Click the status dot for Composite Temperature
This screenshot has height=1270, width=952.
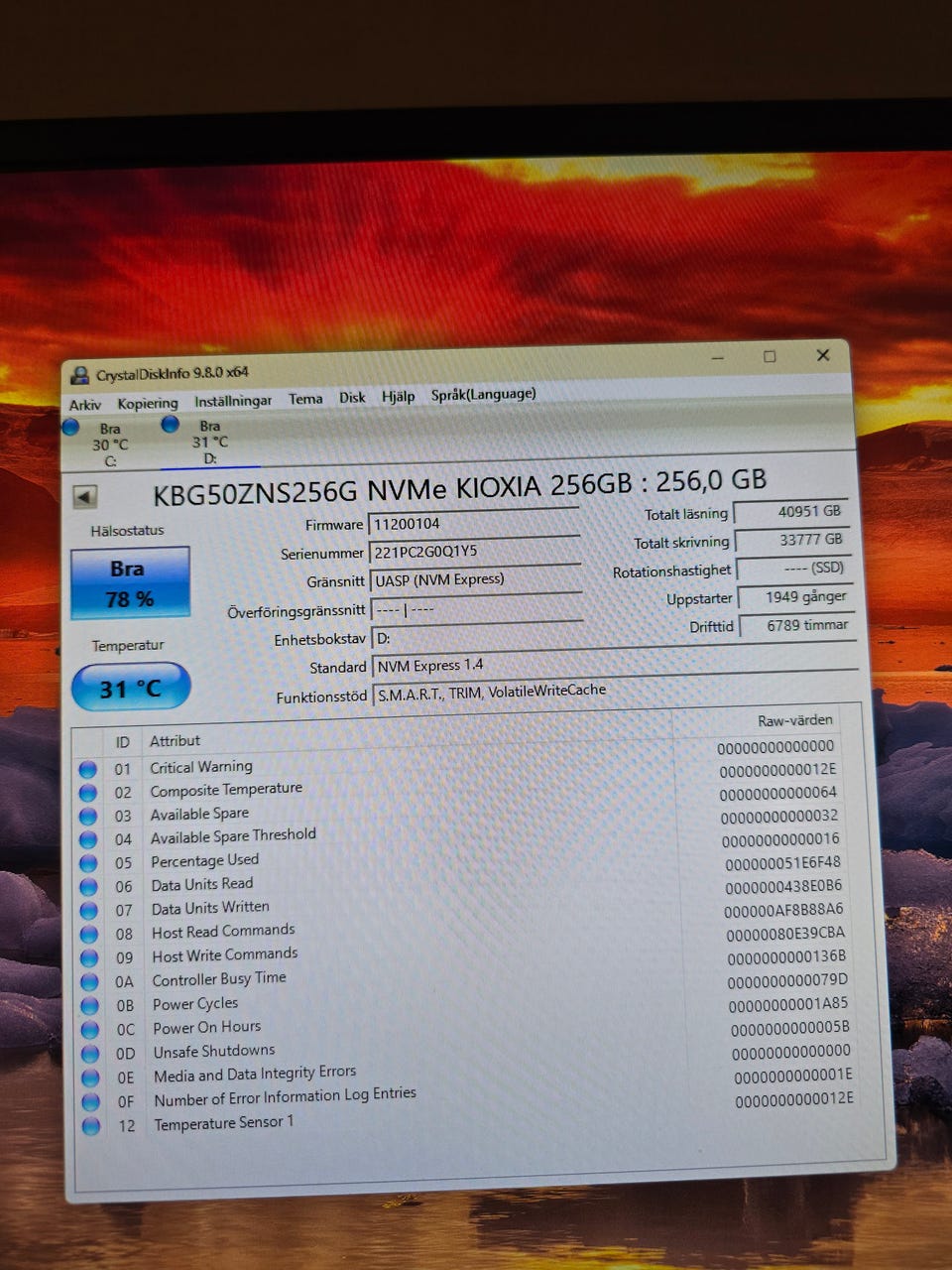(88, 793)
